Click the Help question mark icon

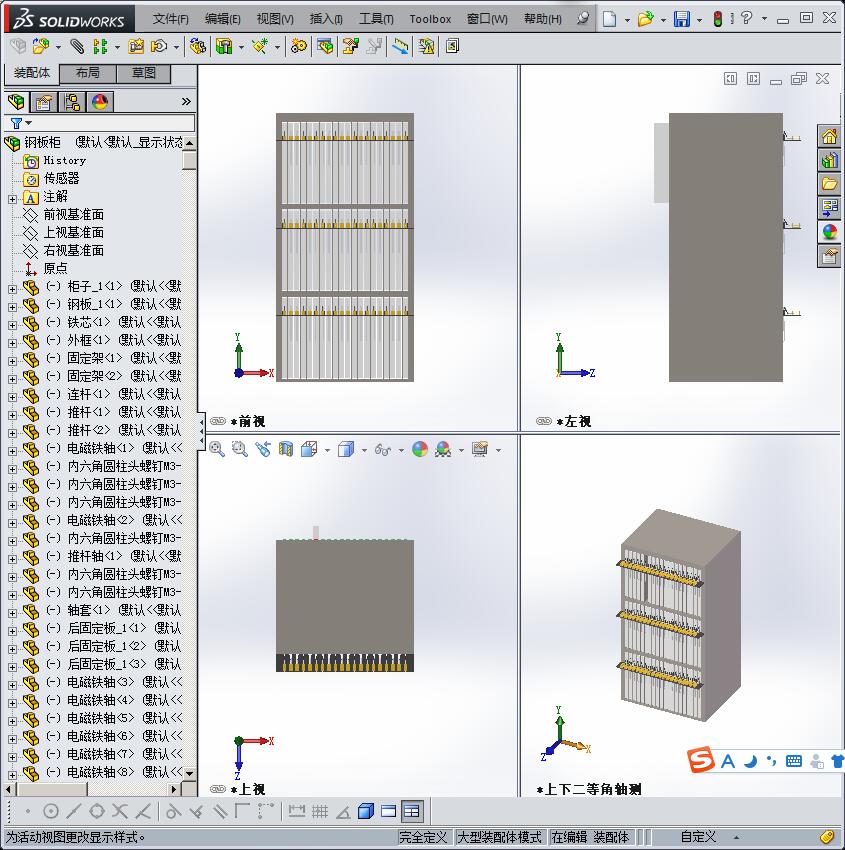(x=746, y=18)
